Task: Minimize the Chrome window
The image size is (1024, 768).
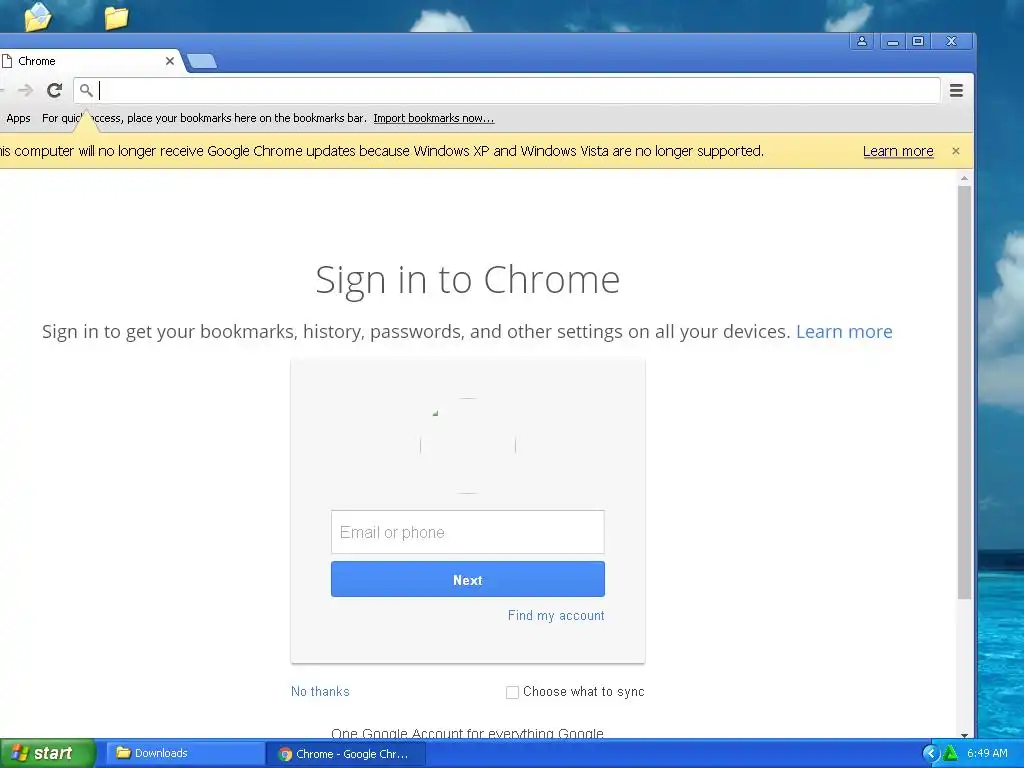Action: coord(893,41)
